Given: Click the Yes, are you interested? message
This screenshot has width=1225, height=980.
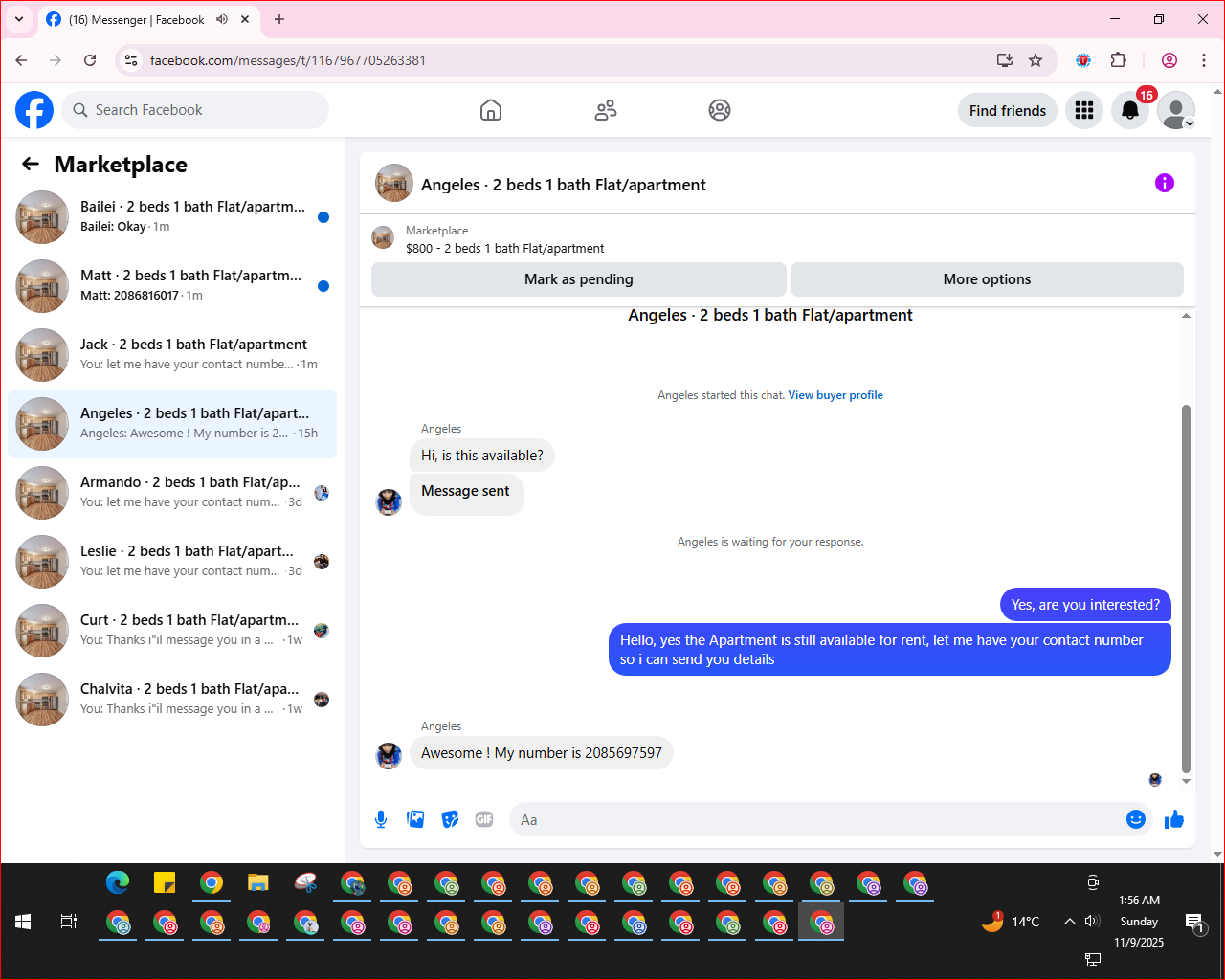Looking at the screenshot, I should [1085, 605].
